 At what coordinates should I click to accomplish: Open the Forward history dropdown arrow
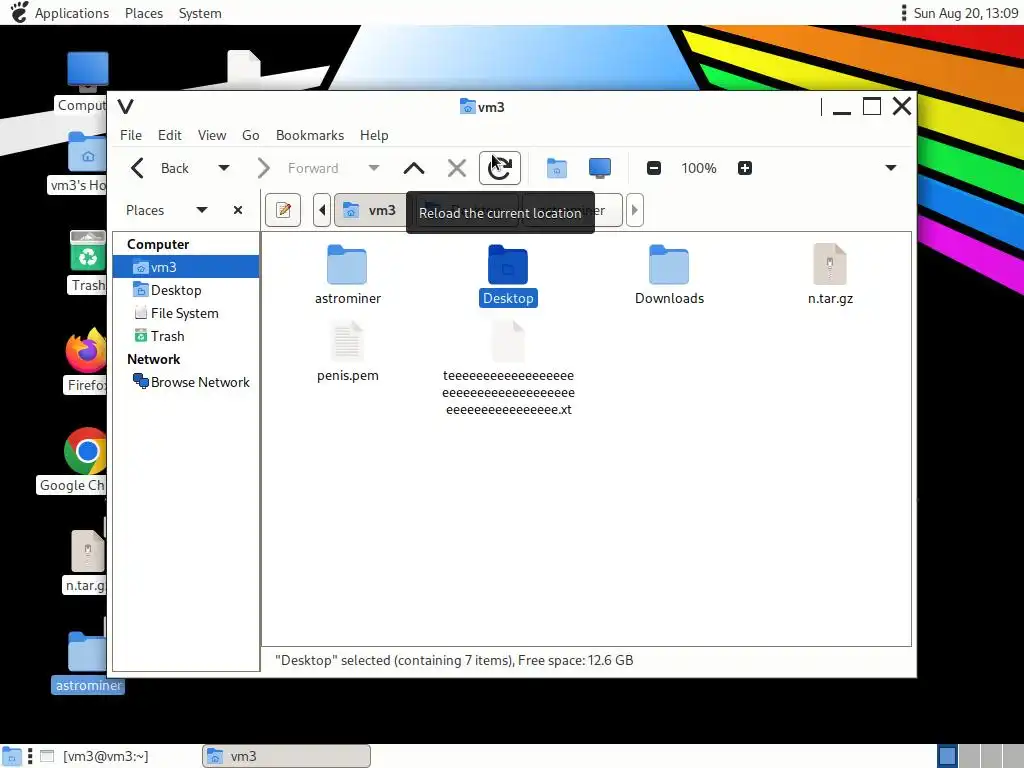pyautogui.click(x=374, y=168)
